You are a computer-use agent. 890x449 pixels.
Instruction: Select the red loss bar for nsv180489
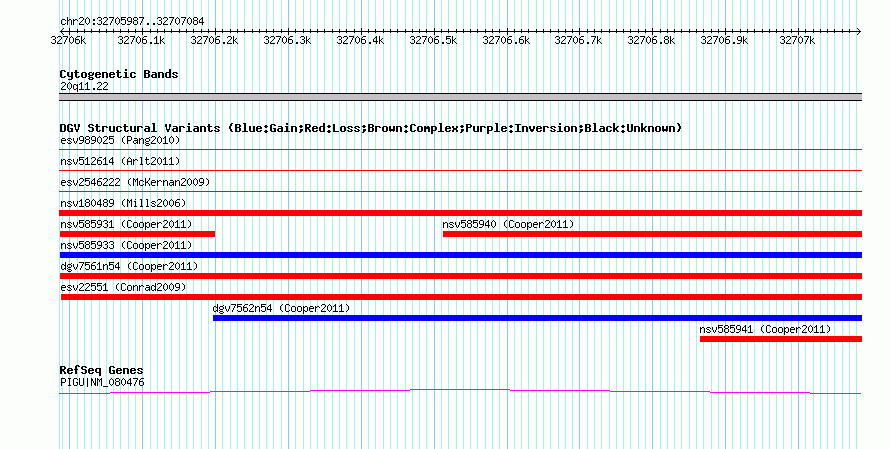(461, 213)
